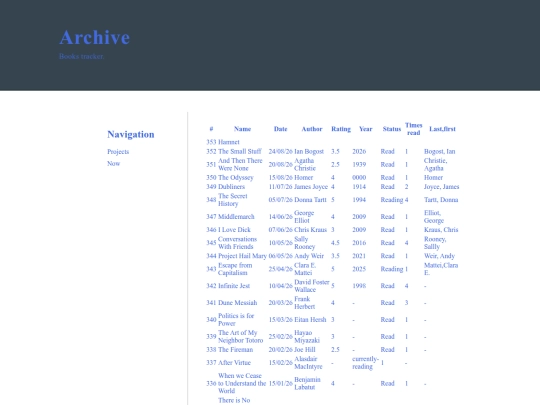
Task: Click the David Foster Wallace author cell
Action: tap(312, 286)
